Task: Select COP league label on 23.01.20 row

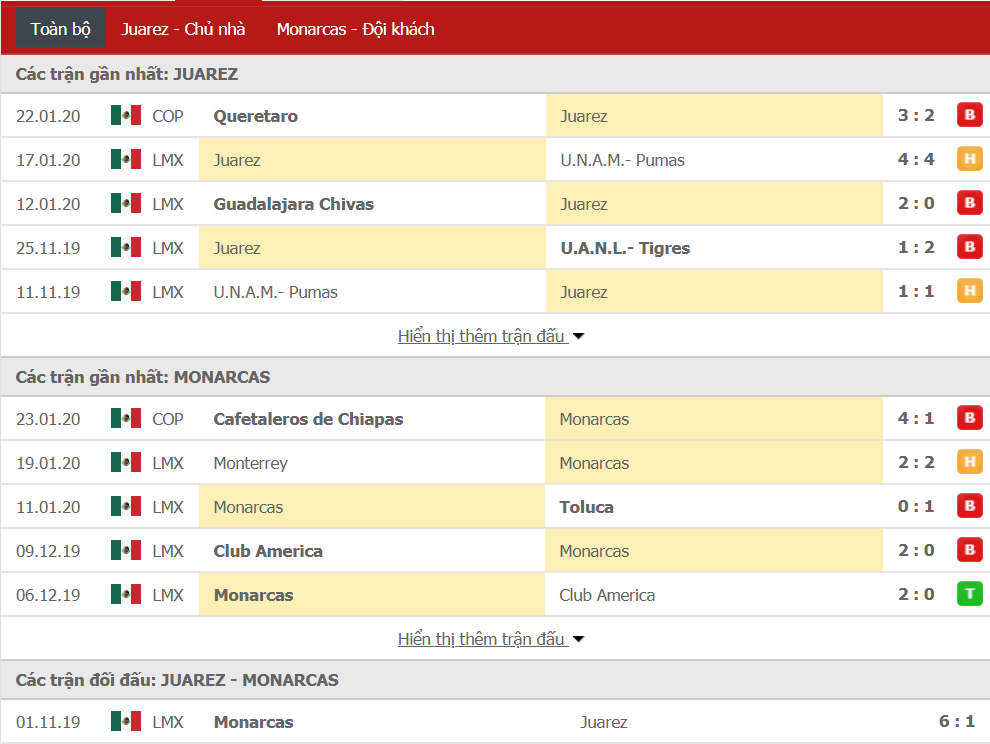Action: point(168,419)
